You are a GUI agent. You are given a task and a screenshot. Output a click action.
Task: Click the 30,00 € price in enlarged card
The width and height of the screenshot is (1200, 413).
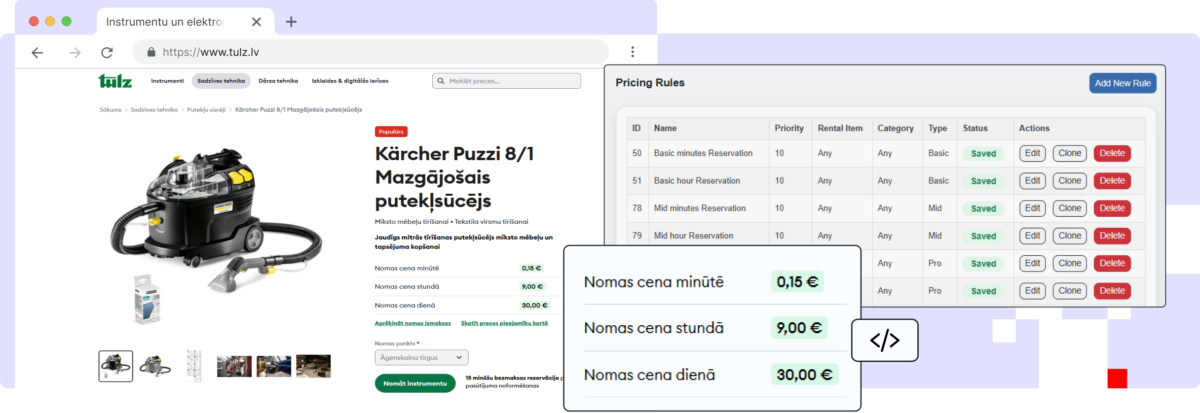tap(805, 374)
